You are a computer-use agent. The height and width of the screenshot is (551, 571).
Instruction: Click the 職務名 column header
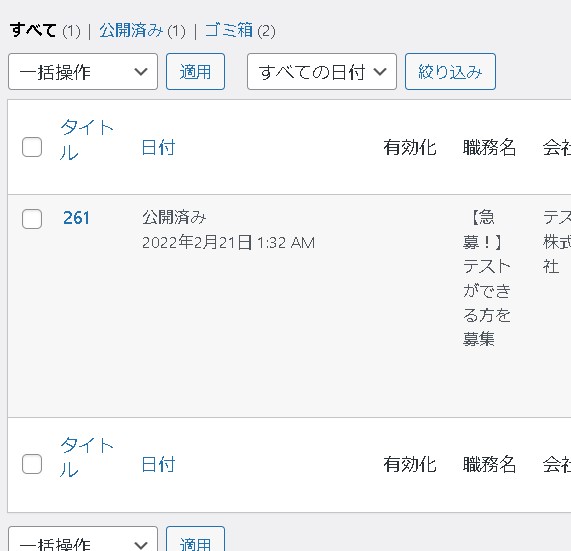coord(489,147)
